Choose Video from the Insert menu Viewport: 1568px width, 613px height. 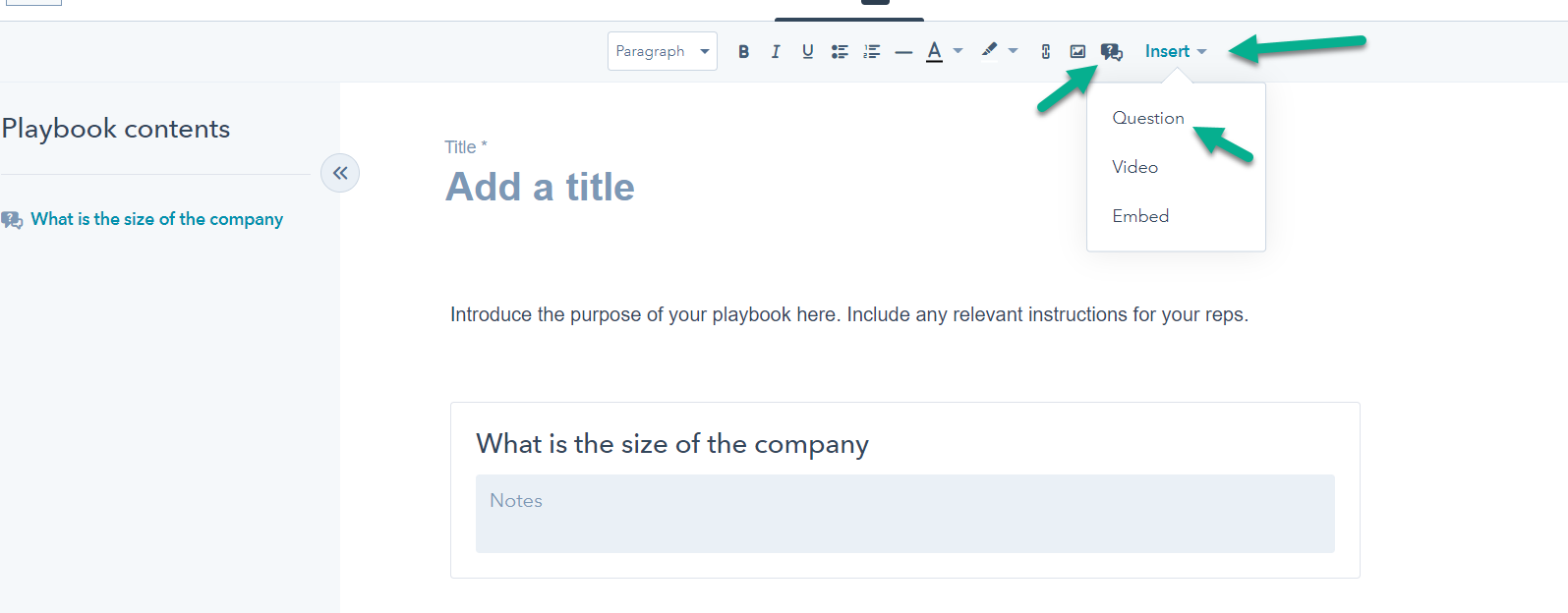point(1135,167)
